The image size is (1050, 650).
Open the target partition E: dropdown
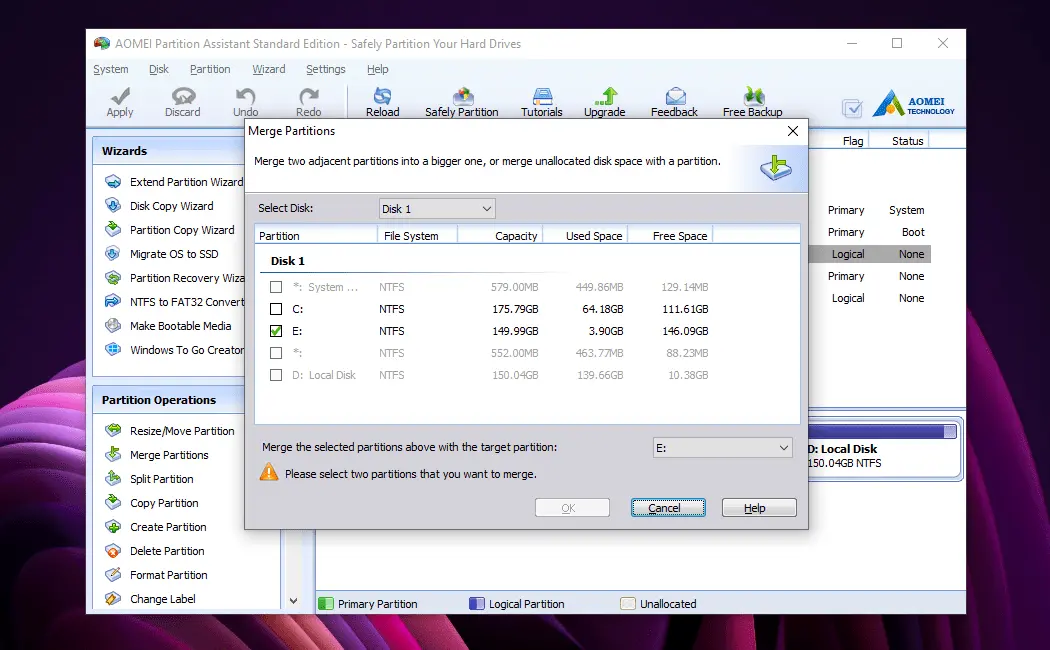point(723,448)
